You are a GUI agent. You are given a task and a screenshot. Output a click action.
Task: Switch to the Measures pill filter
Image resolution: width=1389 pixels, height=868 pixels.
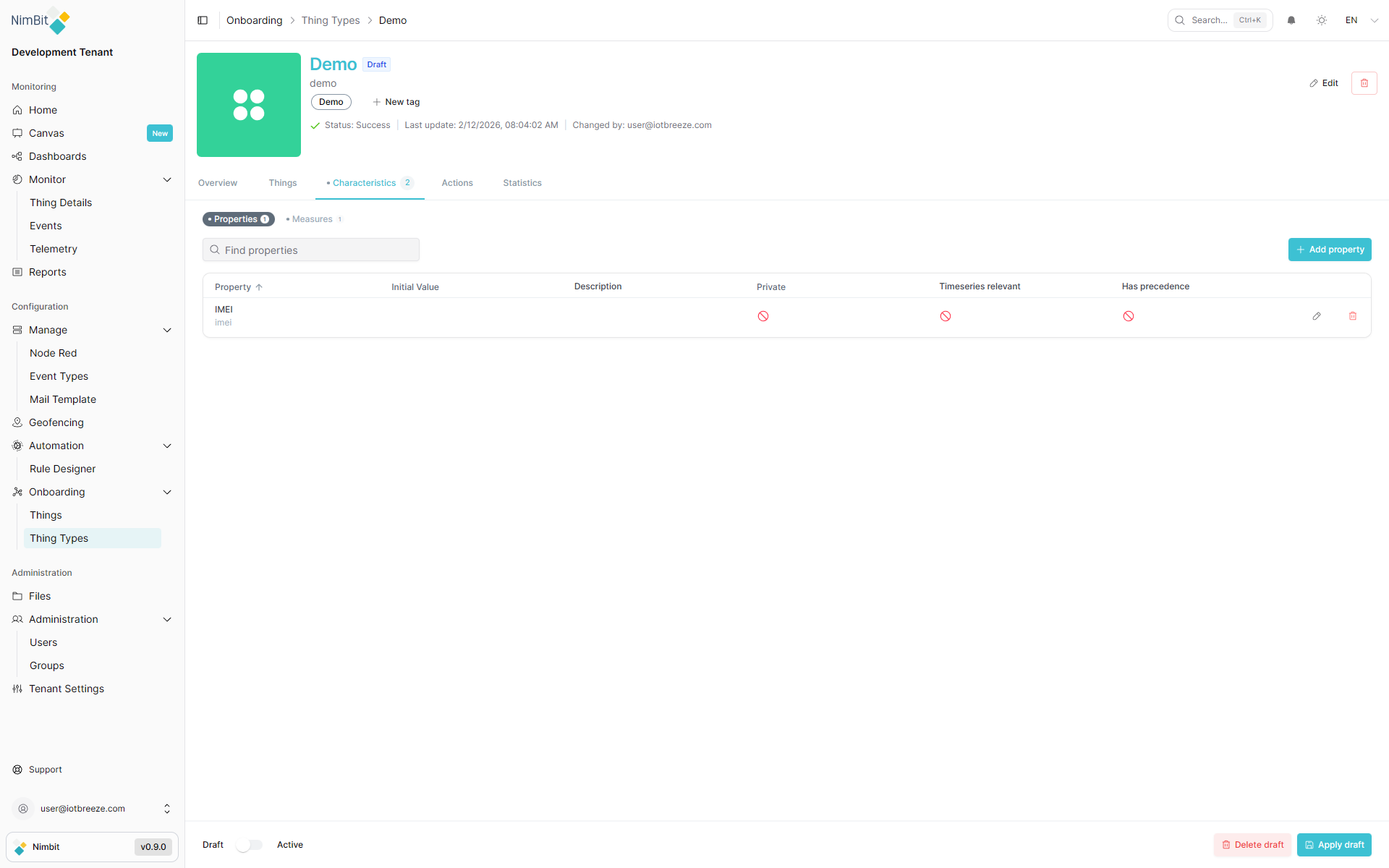point(314,219)
